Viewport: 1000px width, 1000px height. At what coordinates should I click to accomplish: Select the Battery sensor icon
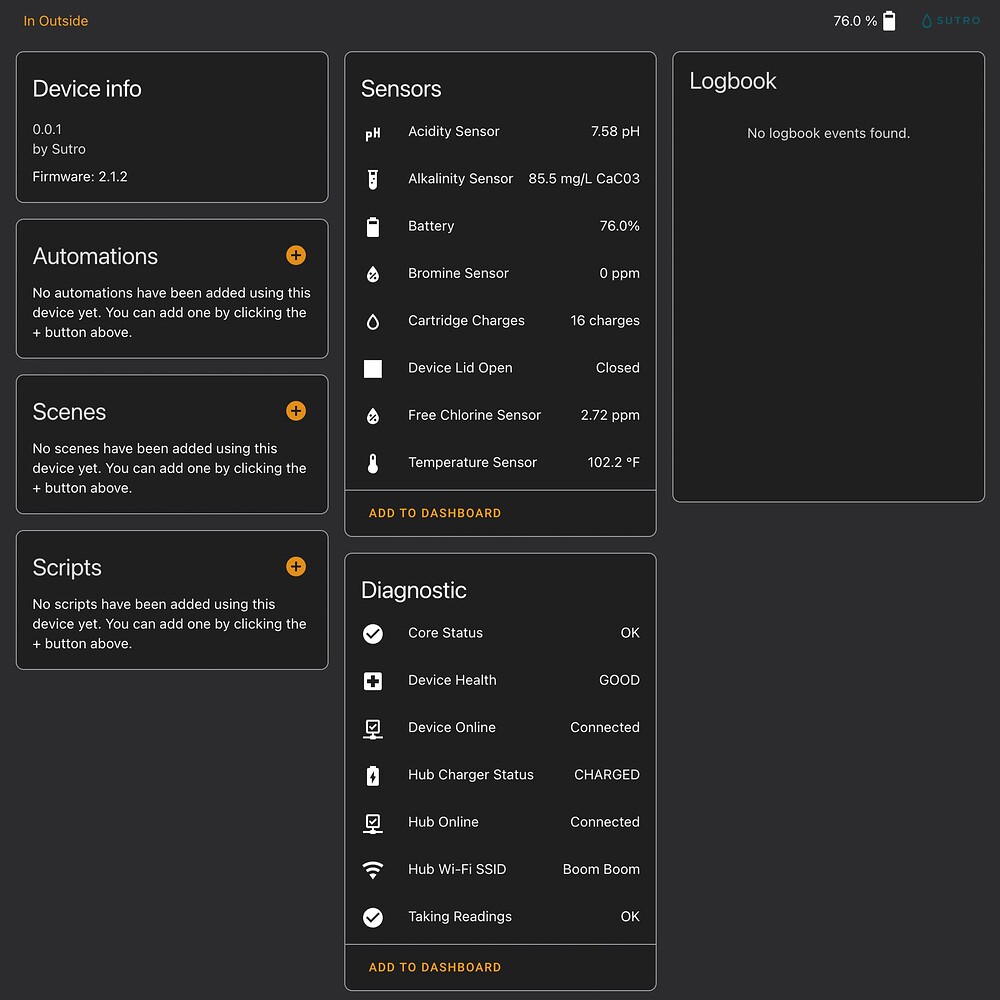[373, 226]
